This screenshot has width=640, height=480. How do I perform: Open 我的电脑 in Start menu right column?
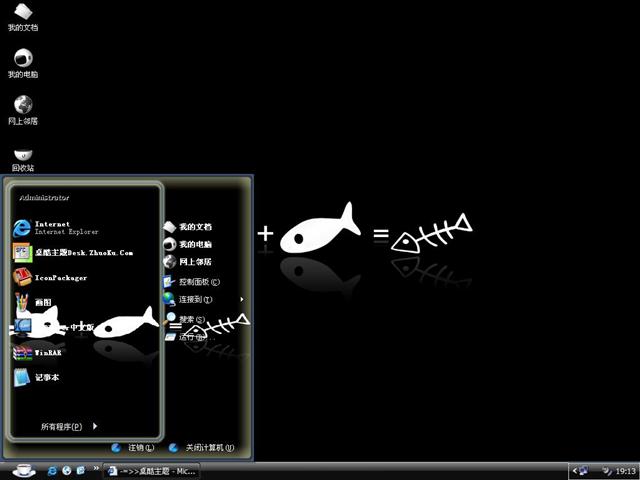pyautogui.click(x=193, y=244)
